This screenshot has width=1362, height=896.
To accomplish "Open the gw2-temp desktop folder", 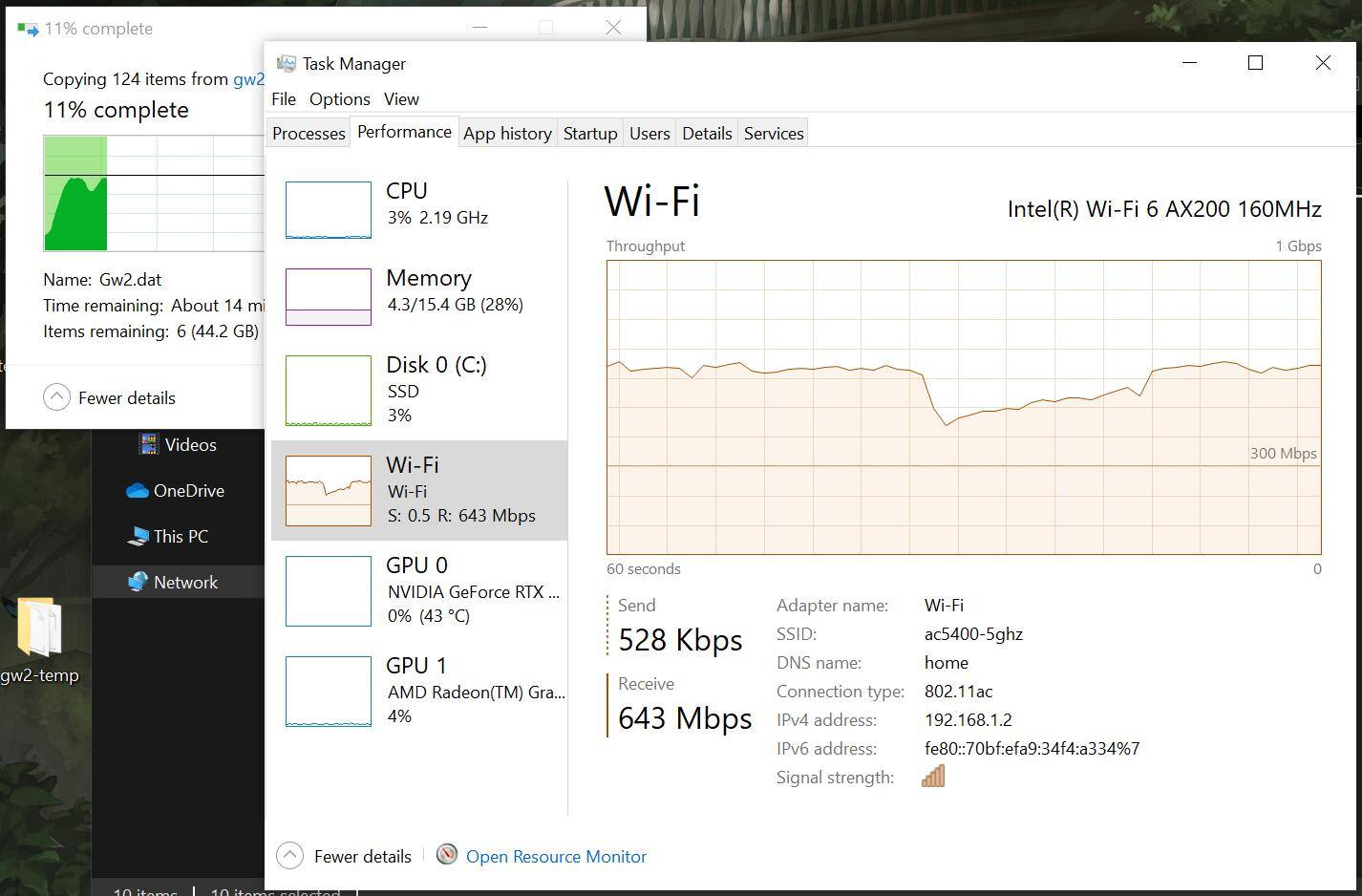I will click(39, 630).
